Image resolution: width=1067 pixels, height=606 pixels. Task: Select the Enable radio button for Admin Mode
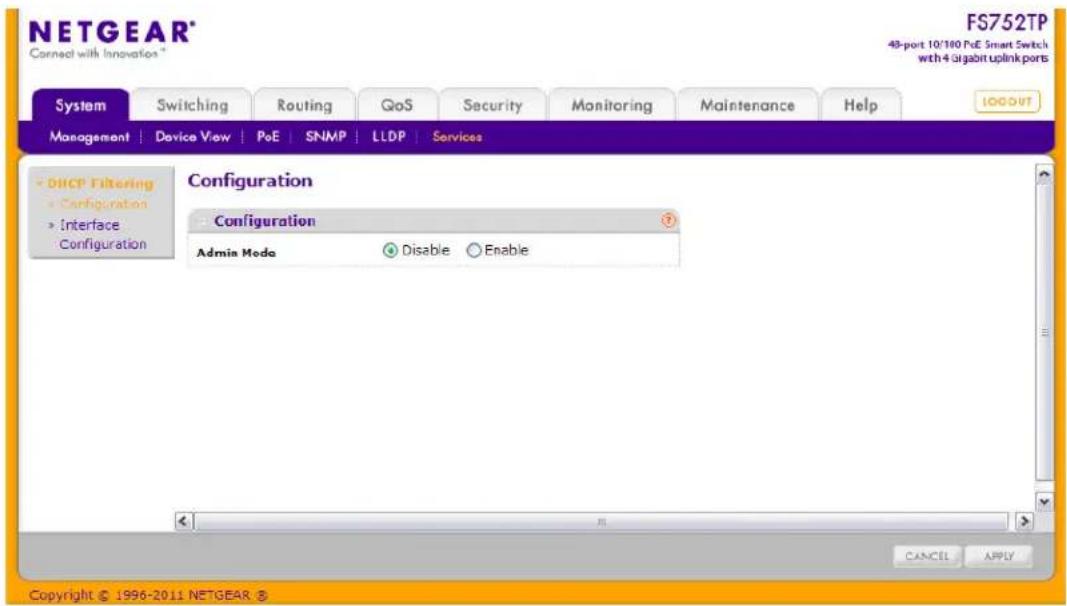click(474, 251)
